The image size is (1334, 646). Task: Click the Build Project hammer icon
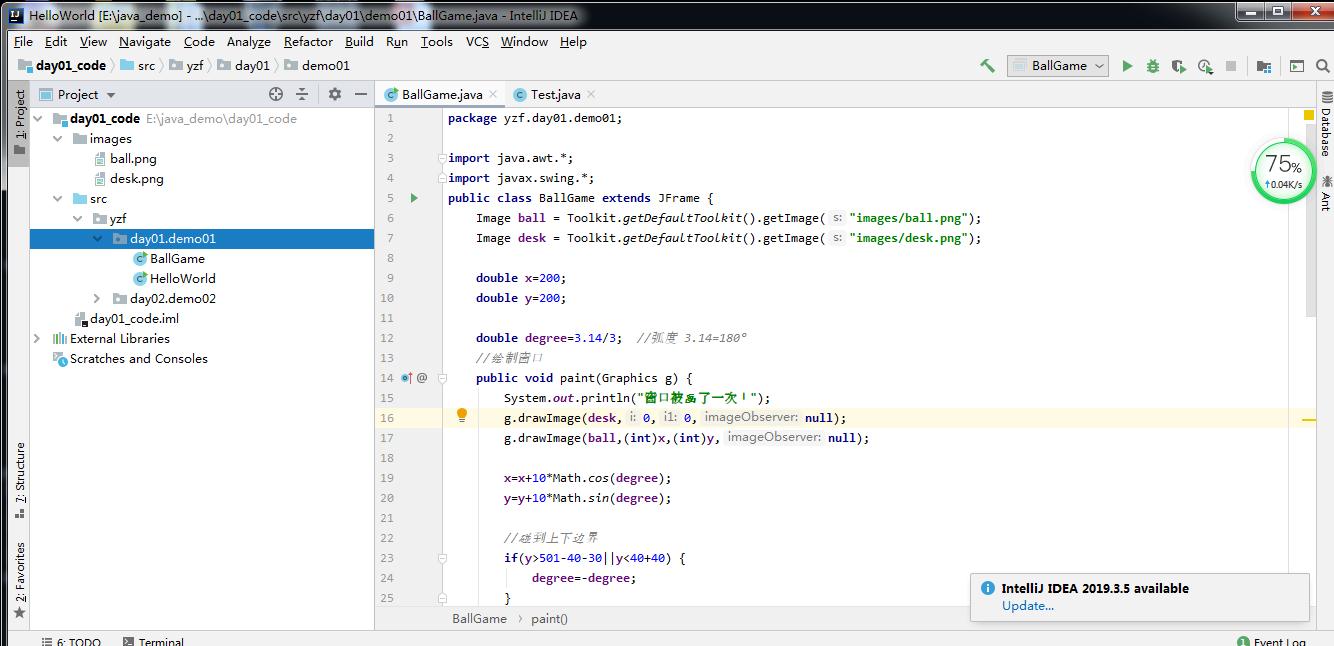pyautogui.click(x=987, y=66)
